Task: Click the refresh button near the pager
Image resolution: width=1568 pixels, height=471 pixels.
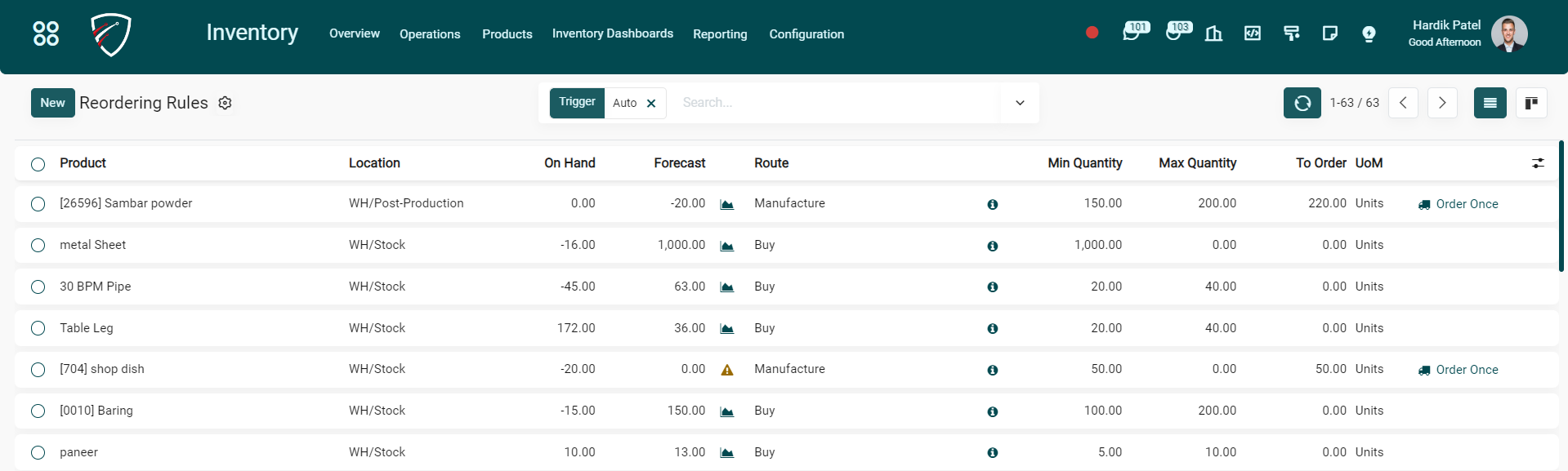Action: pyautogui.click(x=1302, y=103)
